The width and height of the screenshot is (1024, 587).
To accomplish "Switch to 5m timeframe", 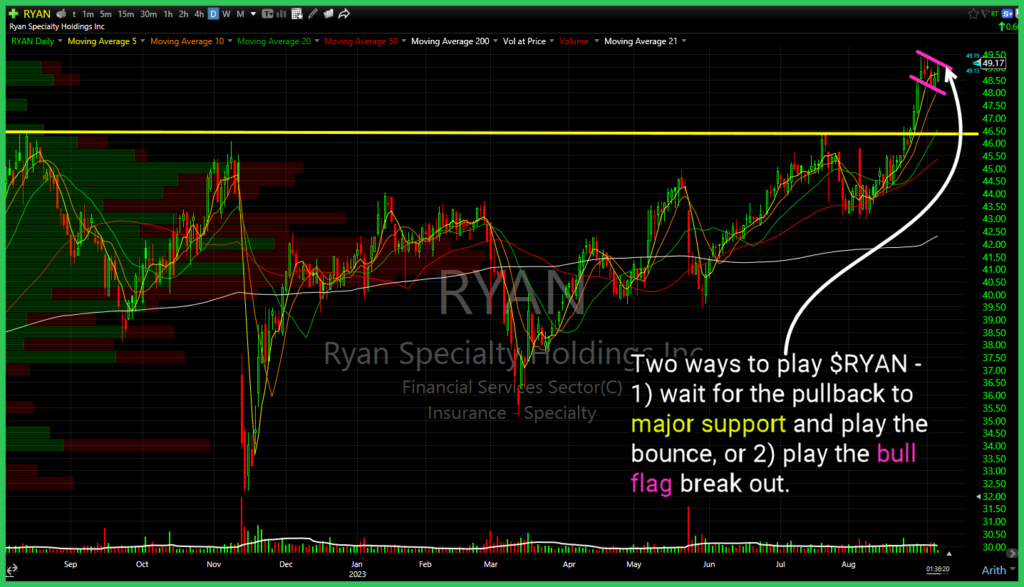I will point(106,14).
